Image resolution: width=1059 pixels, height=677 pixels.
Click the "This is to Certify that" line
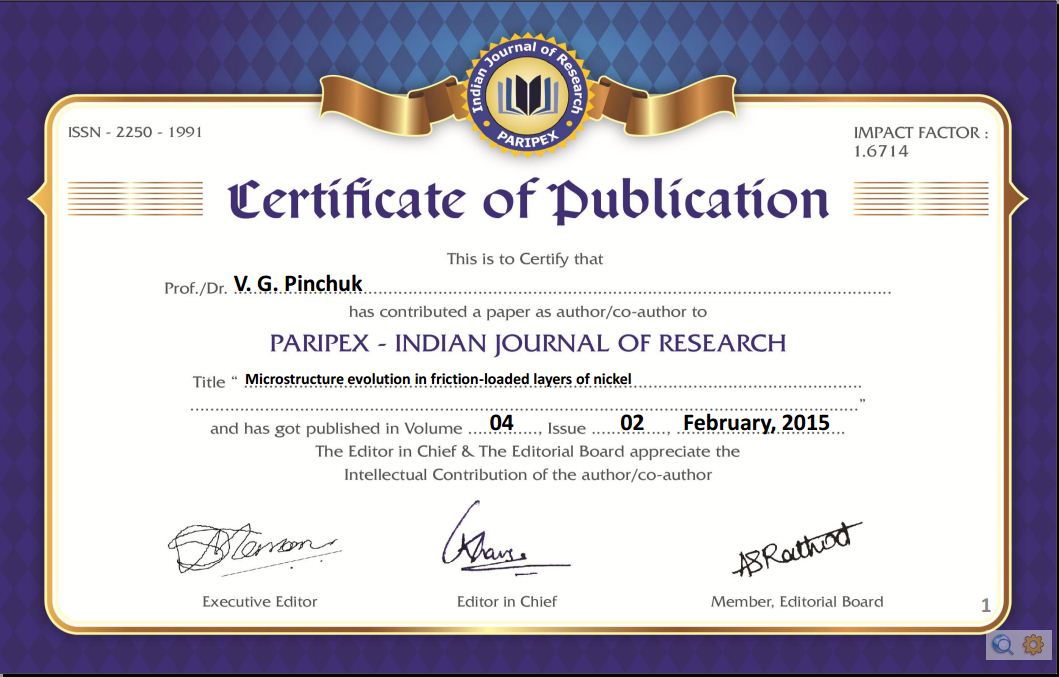525,259
